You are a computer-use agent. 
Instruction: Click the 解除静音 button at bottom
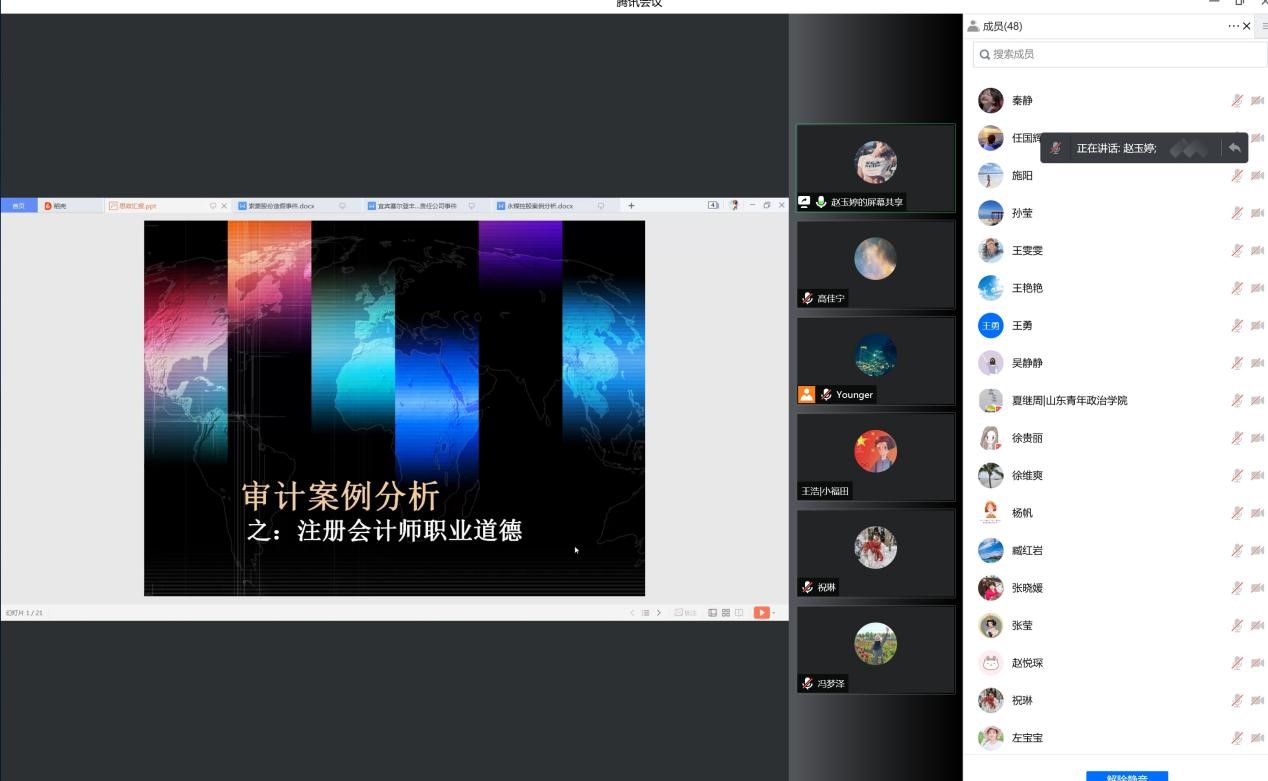pos(1126,776)
